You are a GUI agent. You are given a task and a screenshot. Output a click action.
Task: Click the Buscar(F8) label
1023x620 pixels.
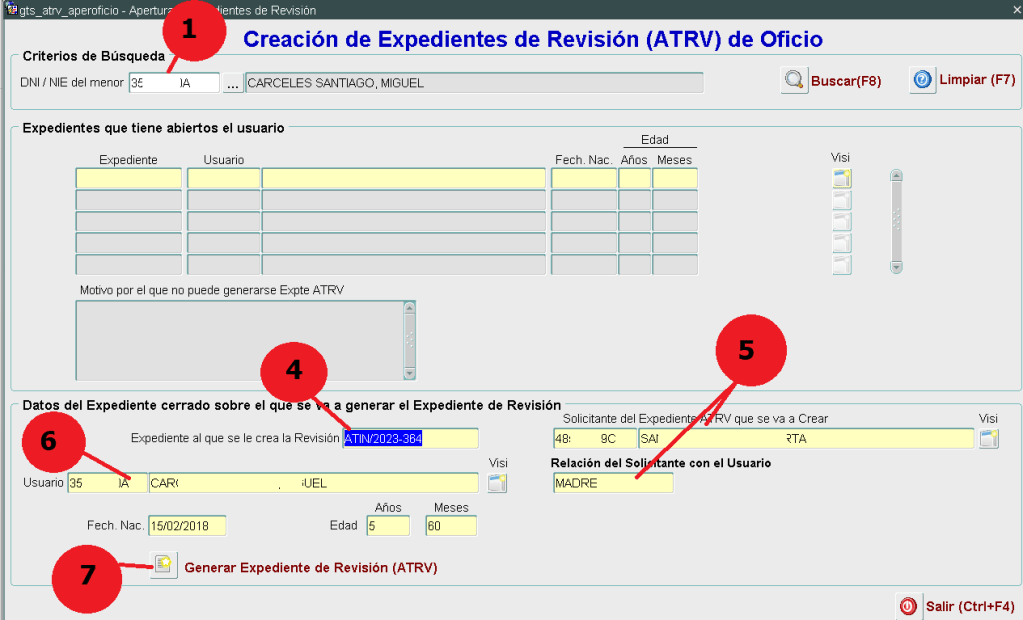(x=846, y=81)
